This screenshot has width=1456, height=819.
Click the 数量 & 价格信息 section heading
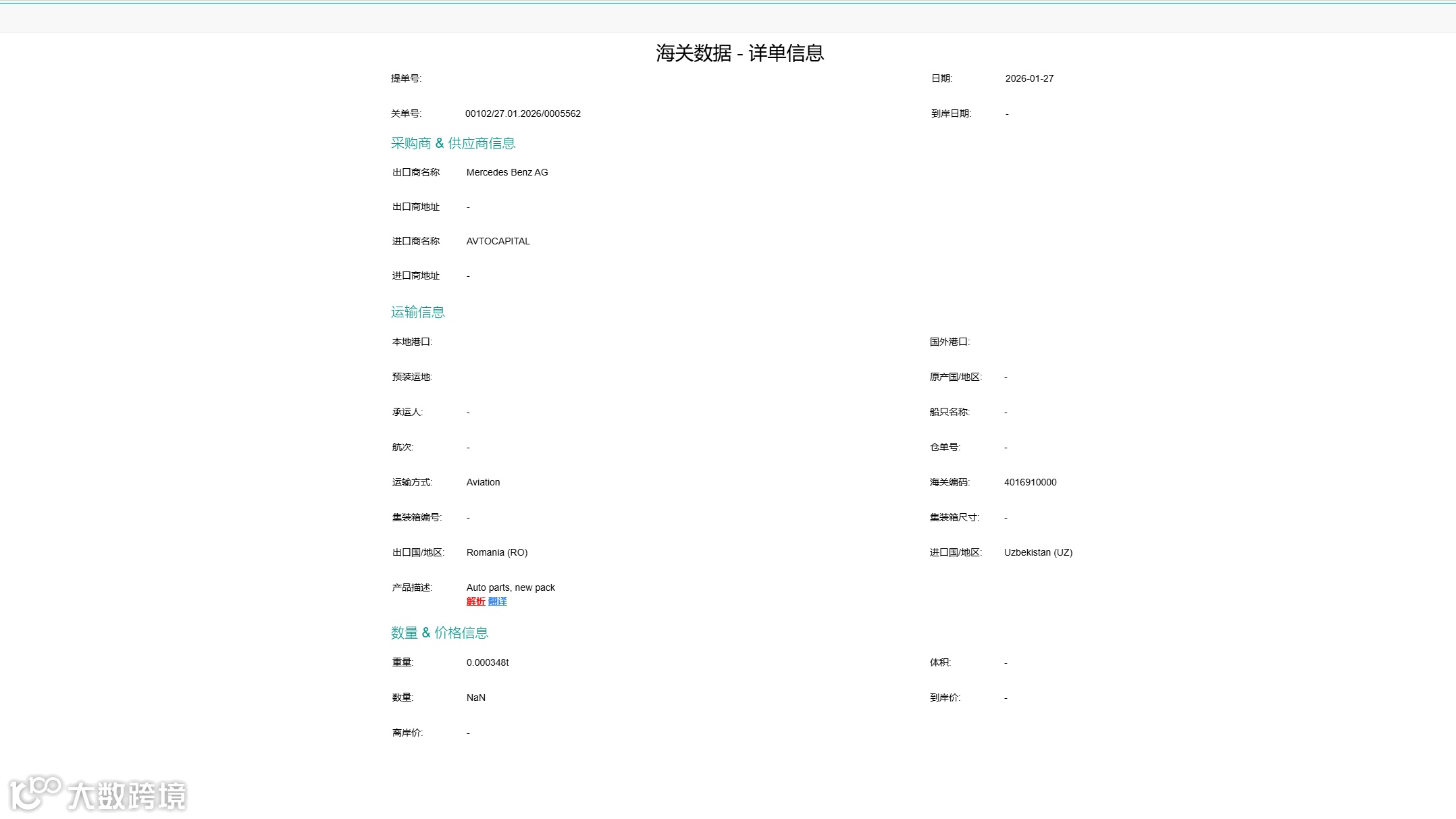[439, 633]
